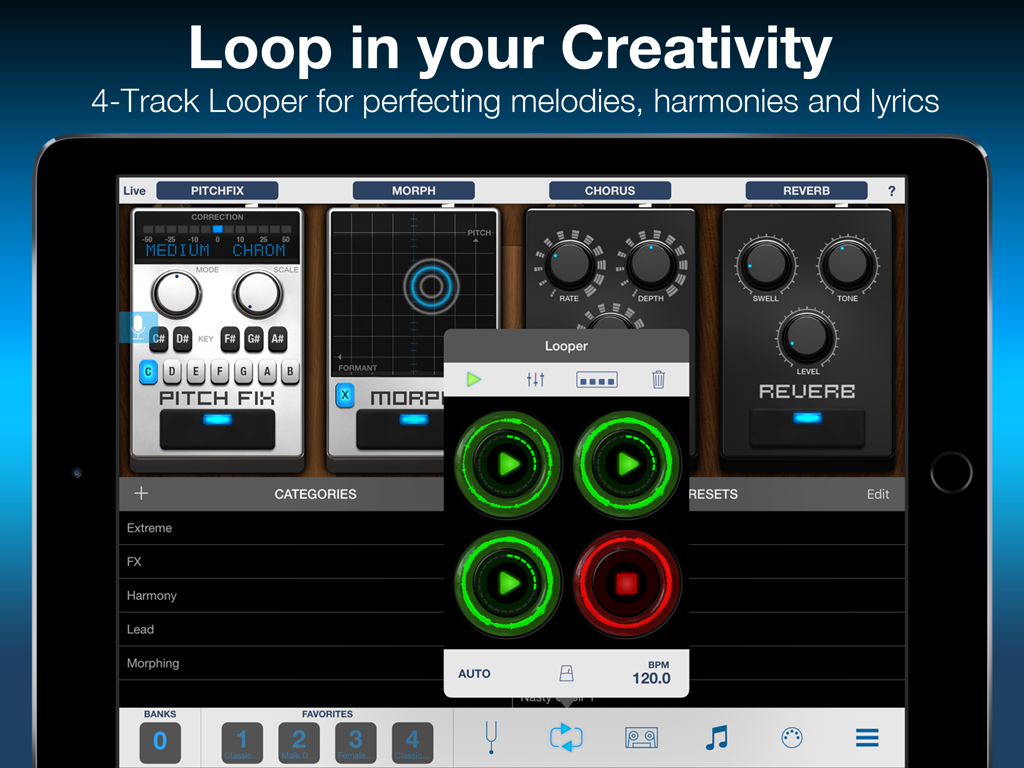Toggle the Pitch Fix footswitch
Image resolution: width=1024 pixels, height=768 pixels.
[216, 430]
